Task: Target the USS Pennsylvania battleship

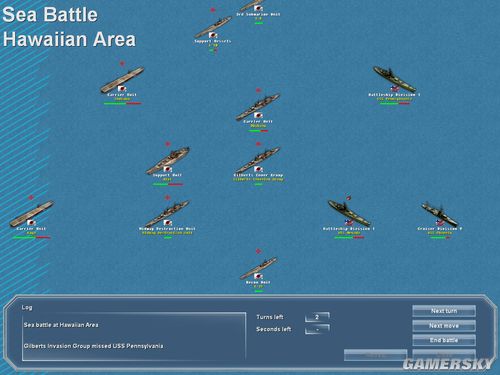Action: (x=394, y=79)
